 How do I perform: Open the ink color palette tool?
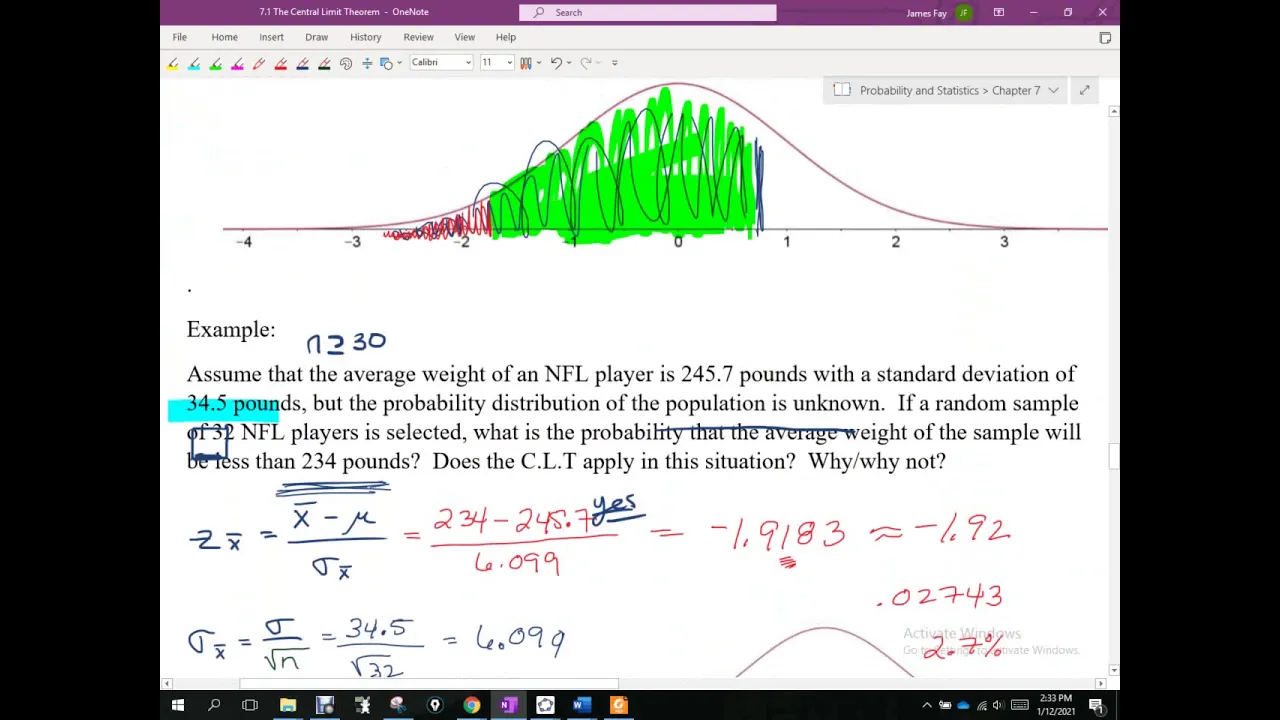pos(346,63)
